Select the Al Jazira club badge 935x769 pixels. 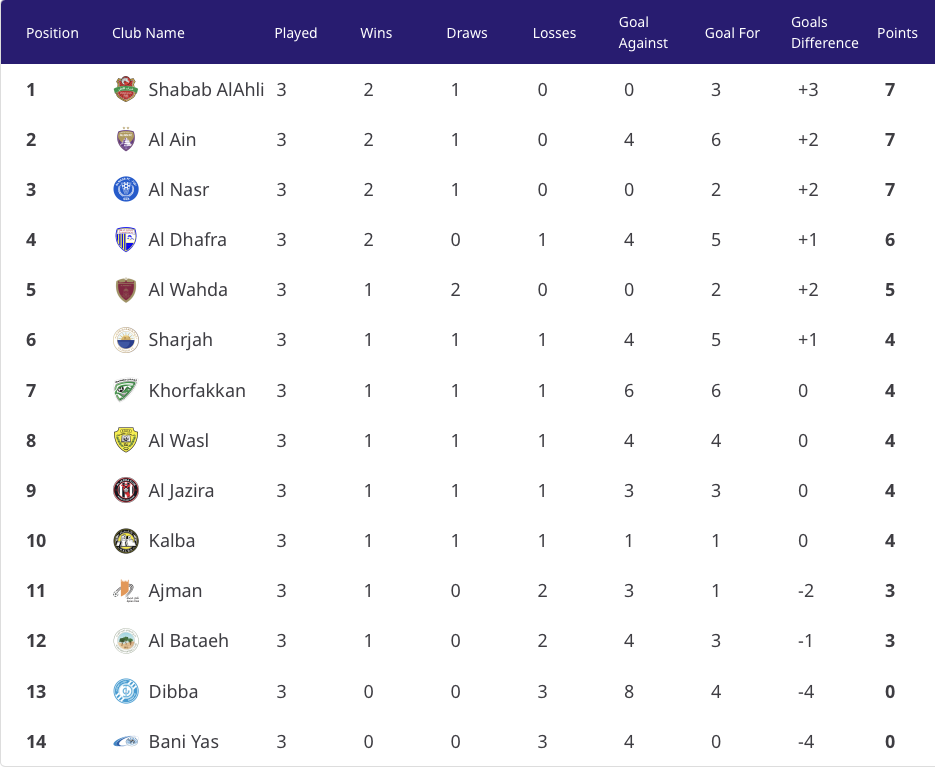pyautogui.click(x=126, y=491)
